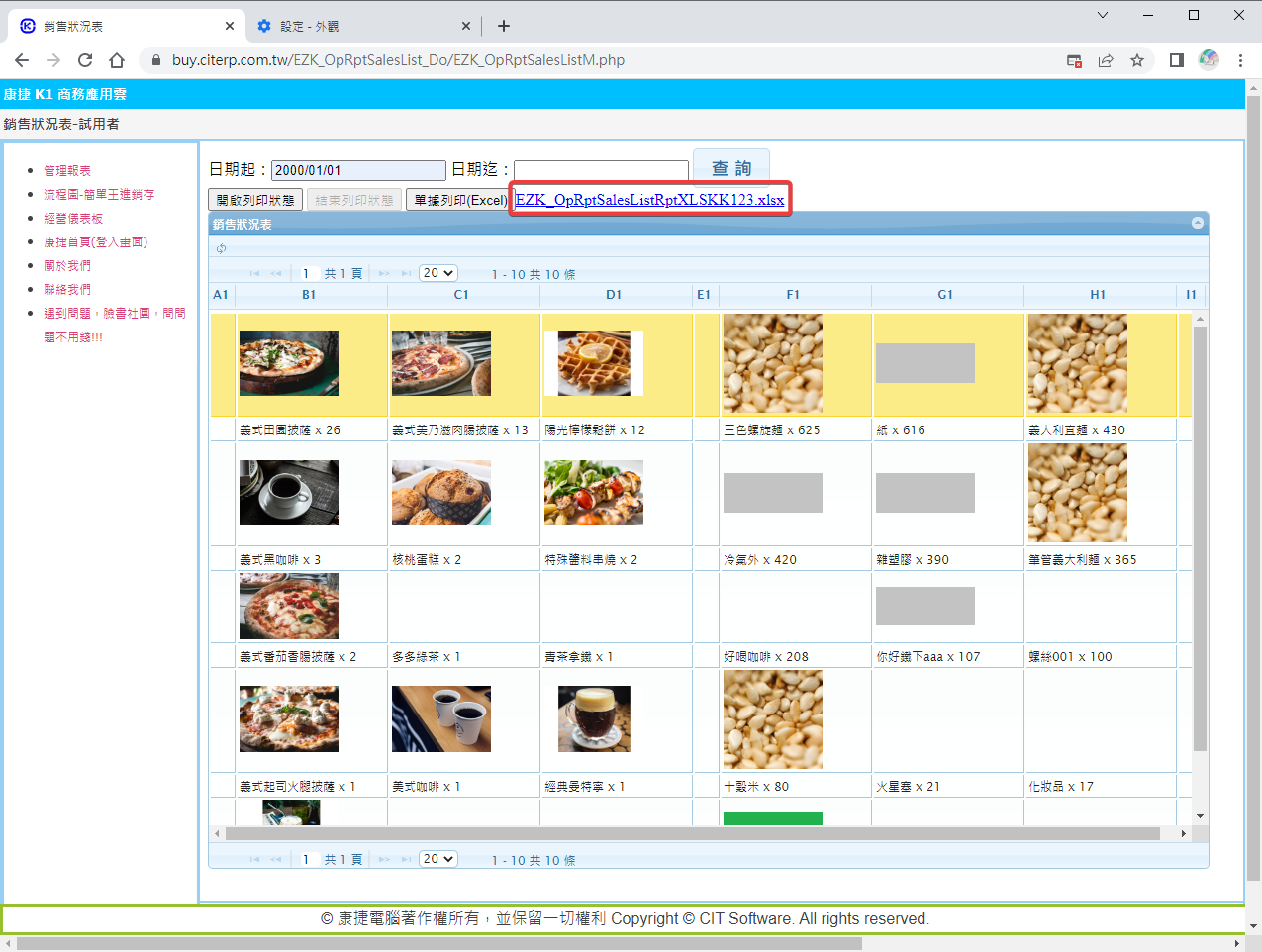
Task: Collapse the 銷售狀況表 panel
Action: (1198, 224)
